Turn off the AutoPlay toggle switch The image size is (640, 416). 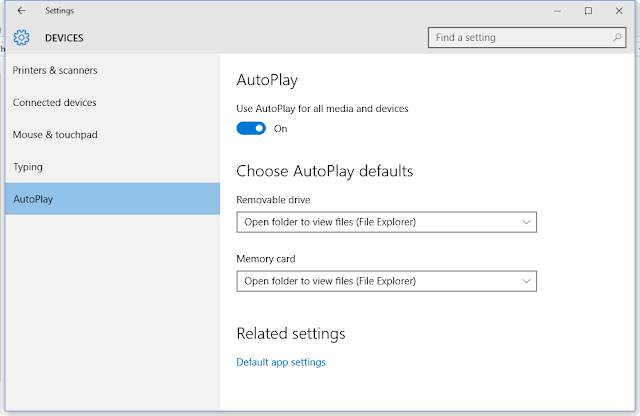(251, 128)
